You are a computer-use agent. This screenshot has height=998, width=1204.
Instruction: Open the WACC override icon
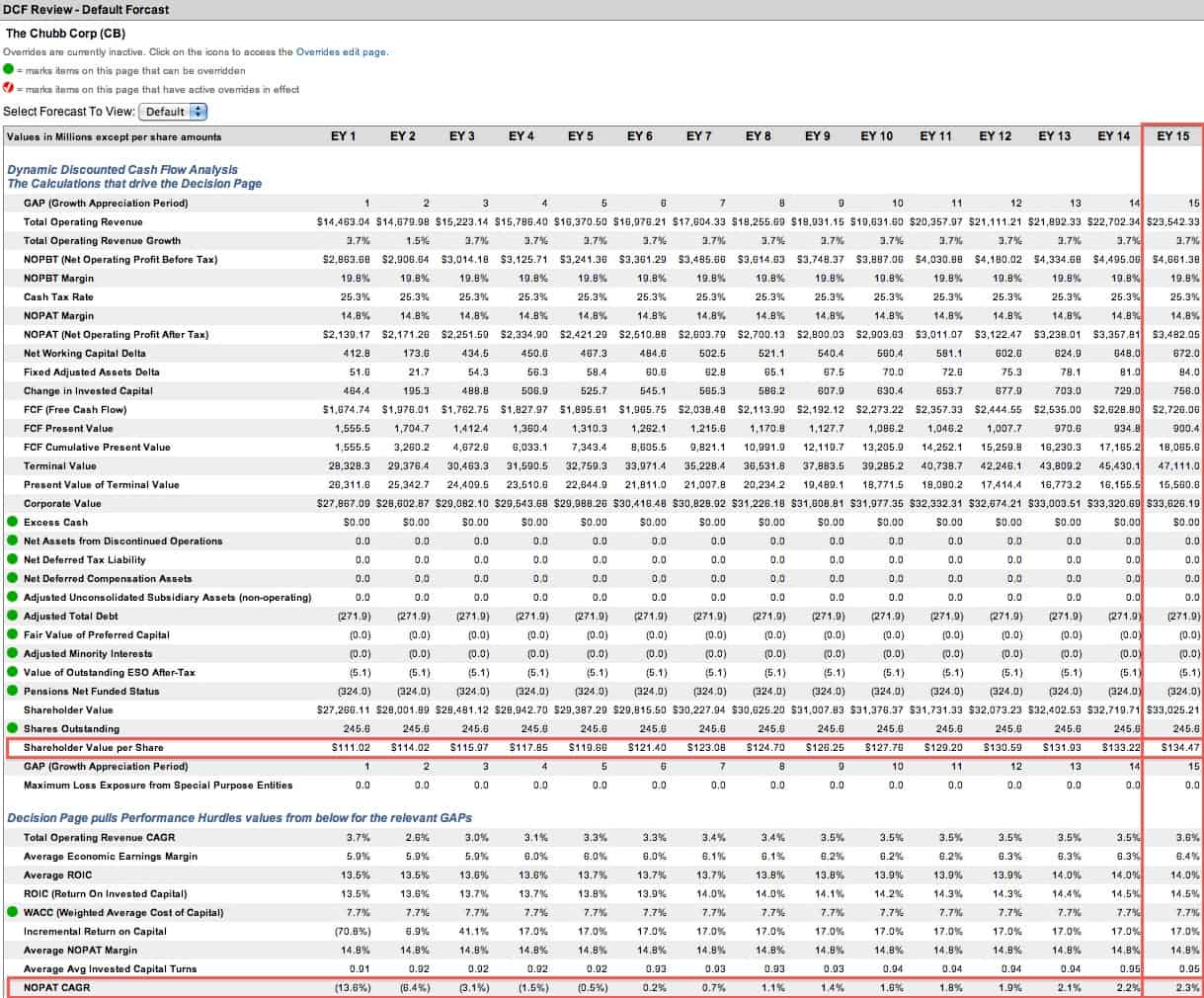(x=12, y=913)
